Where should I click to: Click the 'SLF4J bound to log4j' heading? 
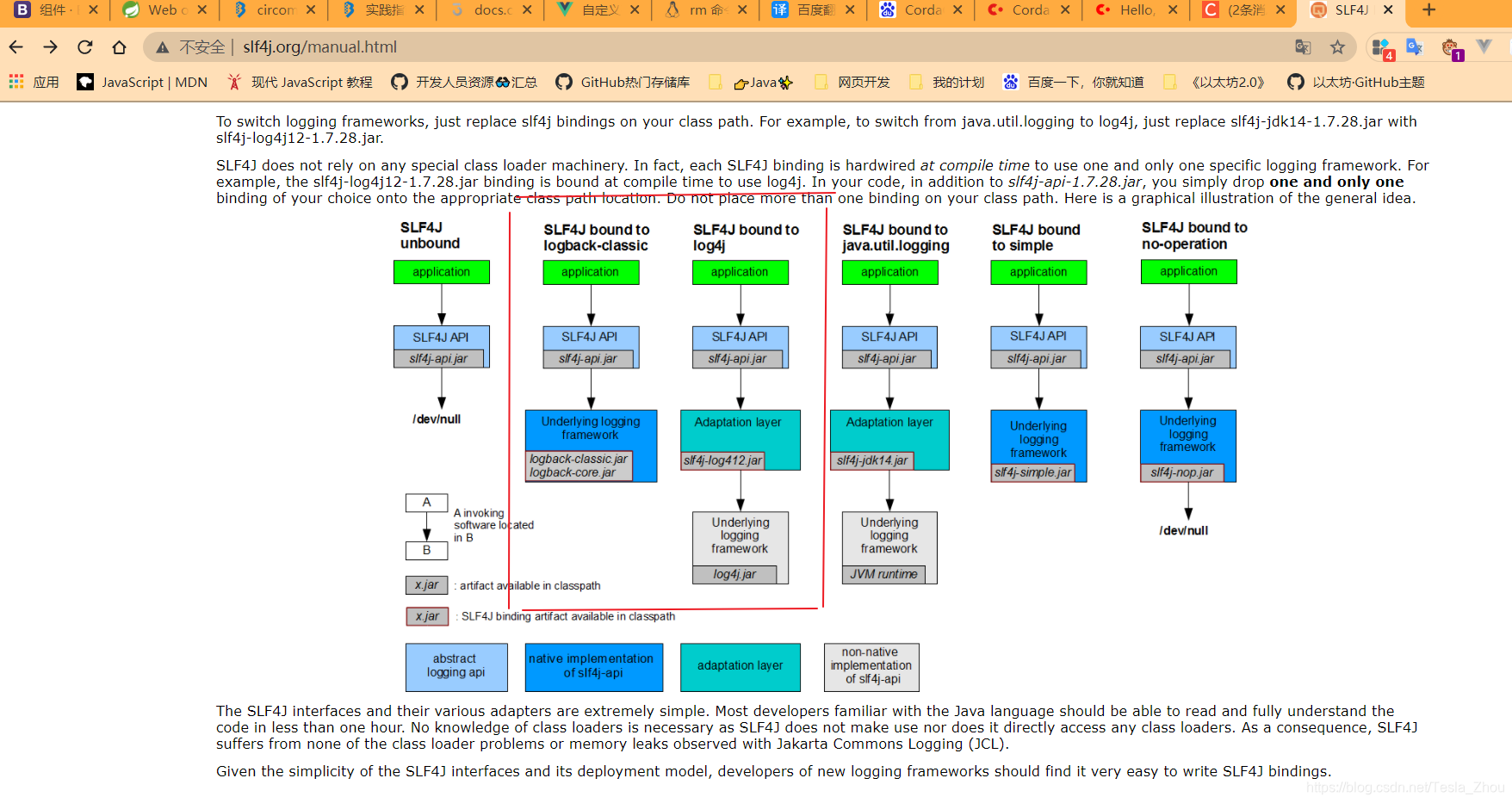[x=746, y=238]
